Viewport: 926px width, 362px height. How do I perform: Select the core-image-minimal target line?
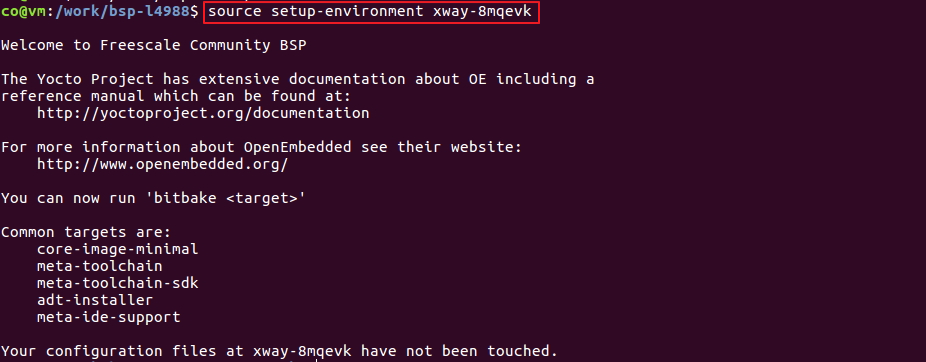point(118,249)
